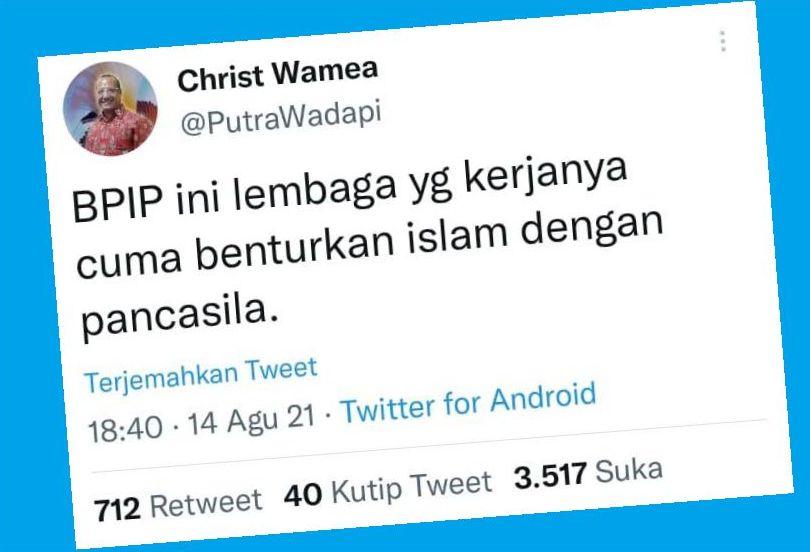Click the word benturkan in tweet

[x=295, y=250]
